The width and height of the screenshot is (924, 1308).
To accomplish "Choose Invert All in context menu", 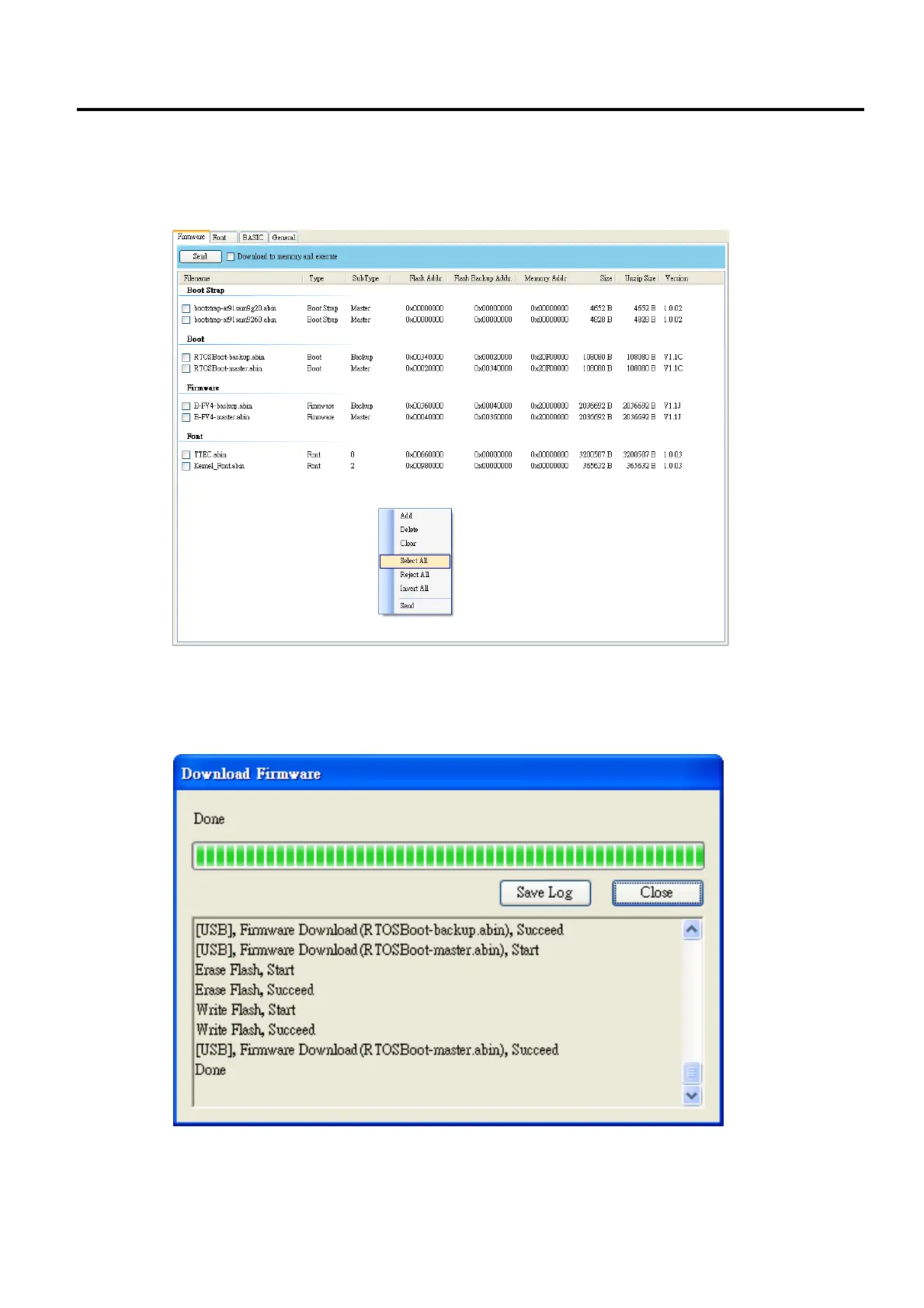I will (415, 589).
